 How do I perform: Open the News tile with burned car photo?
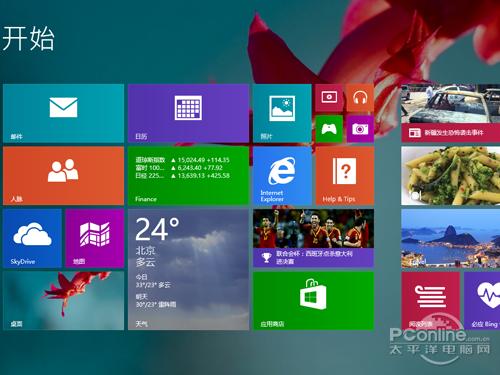451,113
